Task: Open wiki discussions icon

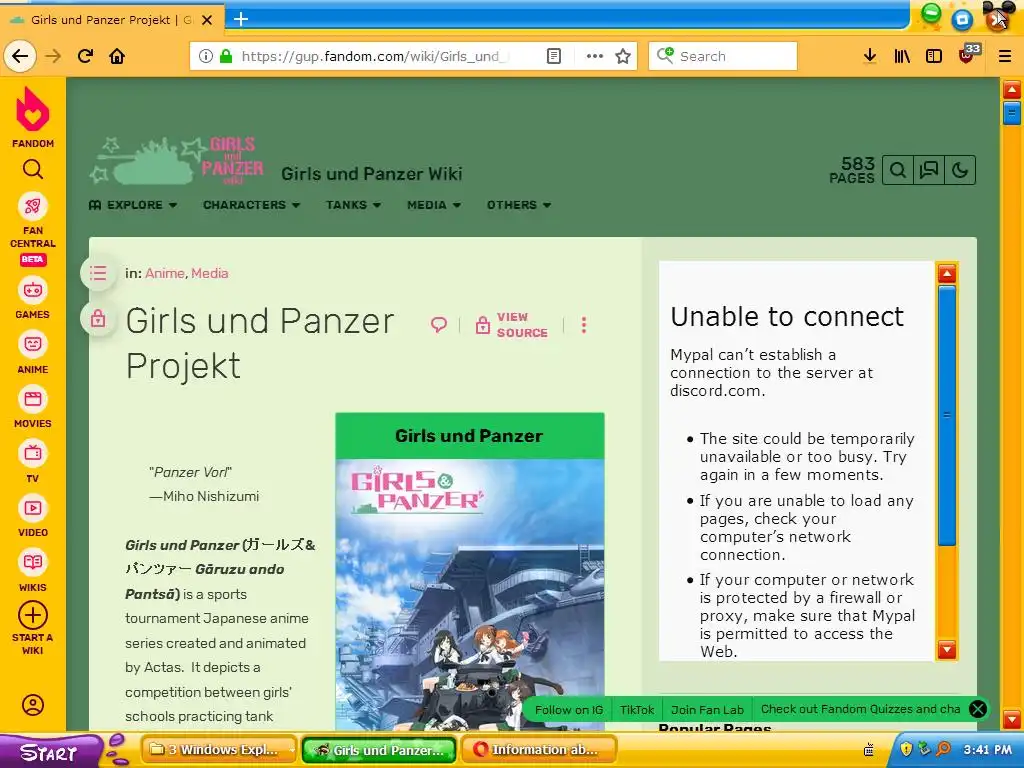Action: click(929, 170)
